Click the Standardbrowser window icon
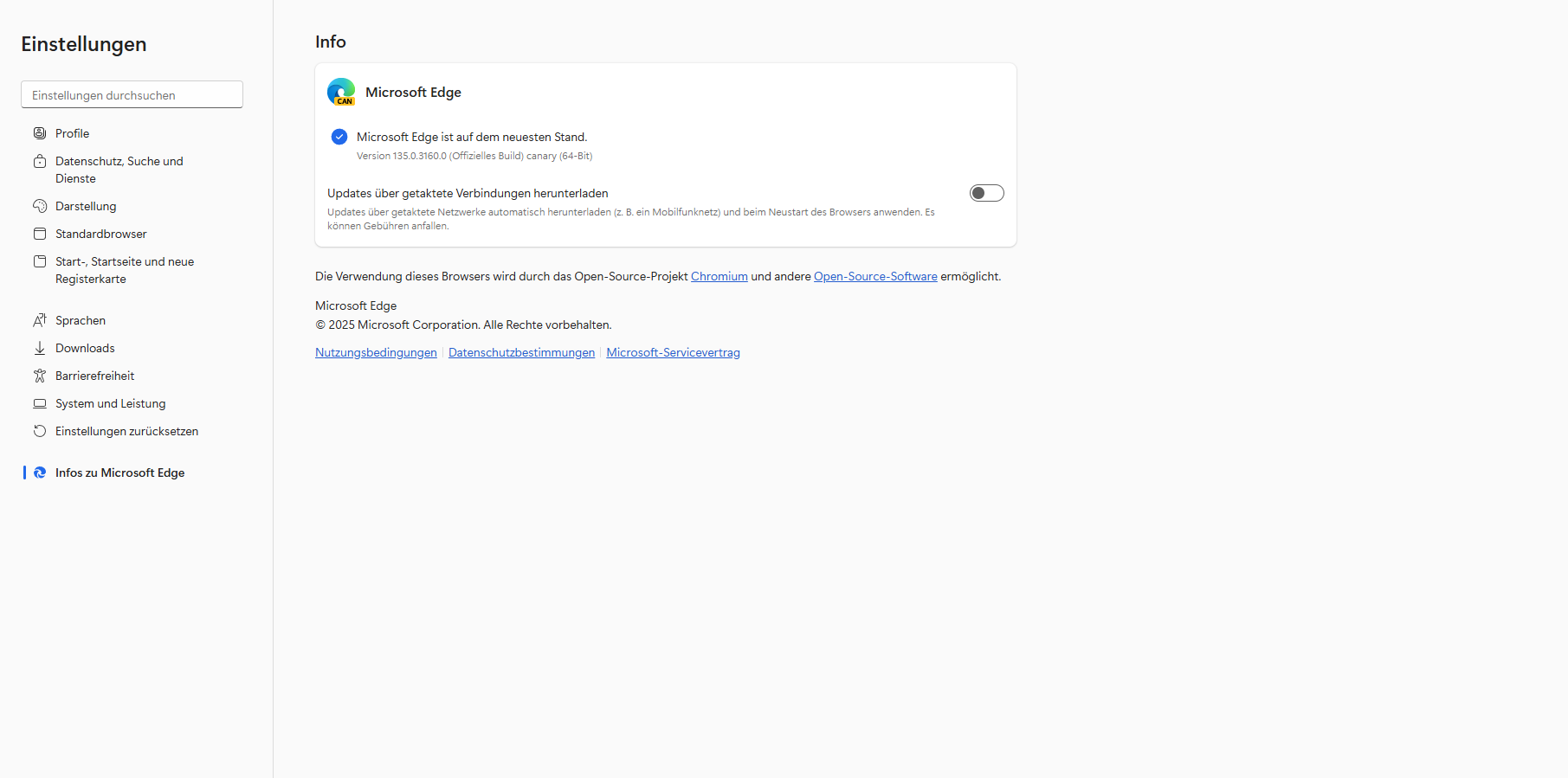The height and width of the screenshot is (778, 1568). coord(40,234)
